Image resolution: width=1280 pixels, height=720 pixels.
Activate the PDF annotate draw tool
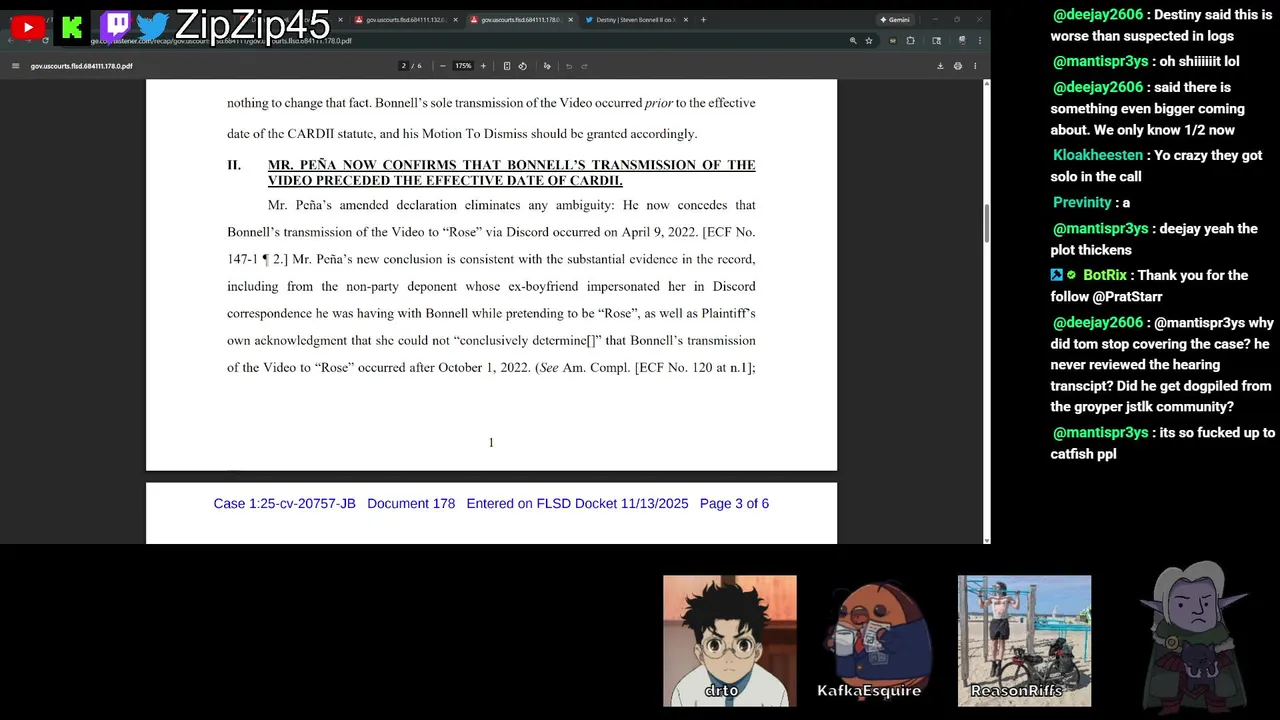pyautogui.click(x=547, y=66)
